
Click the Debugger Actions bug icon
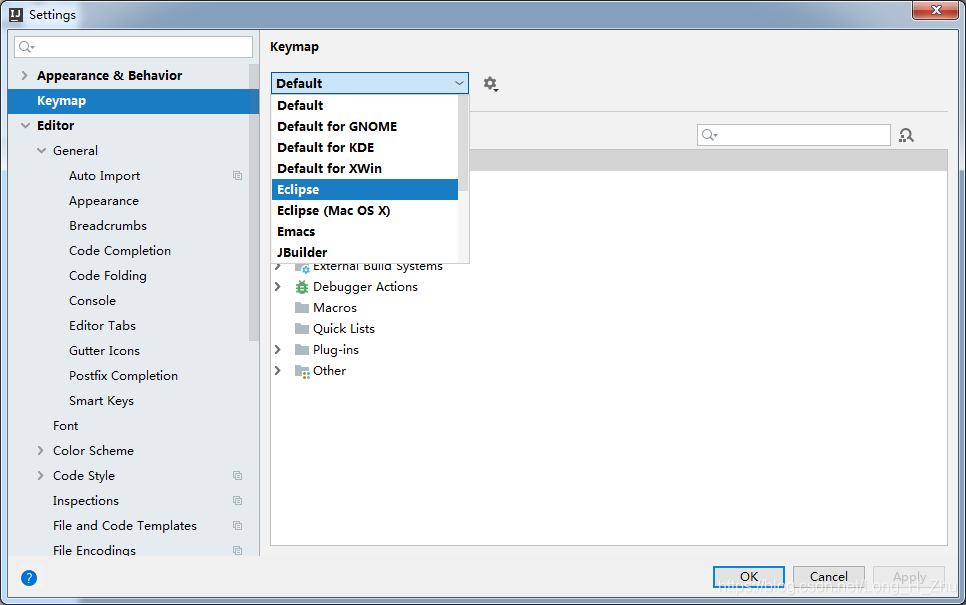click(x=302, y=287)
